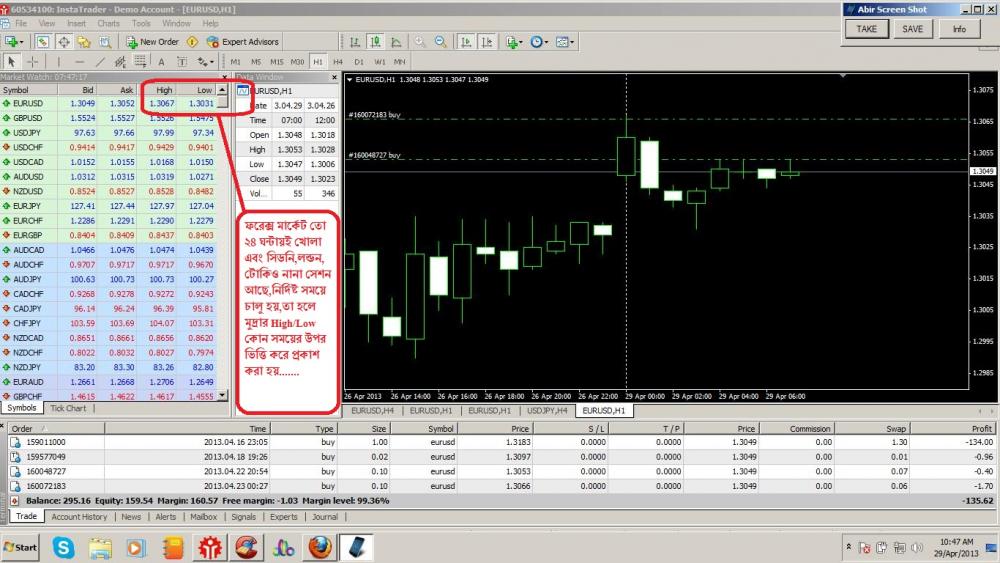Click the New Order button
1000x563 pixels.
click(x=152, y=41)
